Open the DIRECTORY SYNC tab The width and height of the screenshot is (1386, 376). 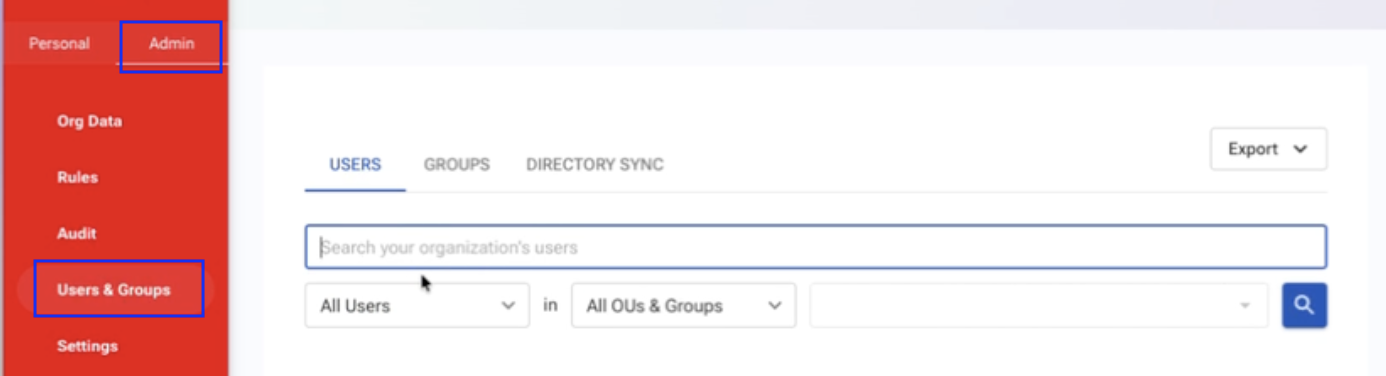click(x=595, y=165)
